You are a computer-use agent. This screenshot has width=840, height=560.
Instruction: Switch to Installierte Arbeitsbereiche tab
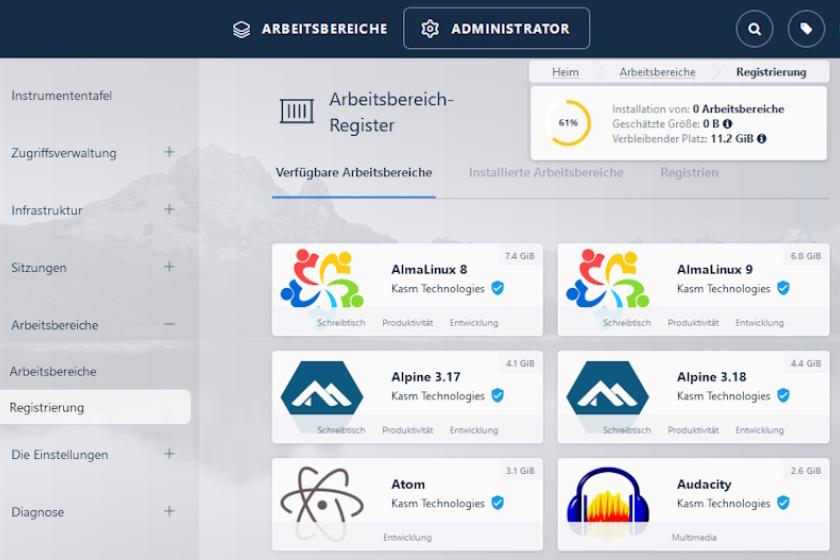click(x=546, y=173)
